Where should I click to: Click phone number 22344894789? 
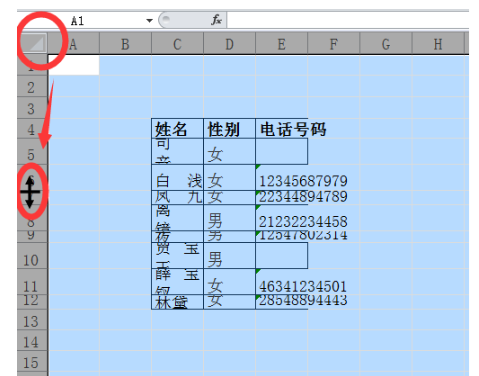point(303,196)
